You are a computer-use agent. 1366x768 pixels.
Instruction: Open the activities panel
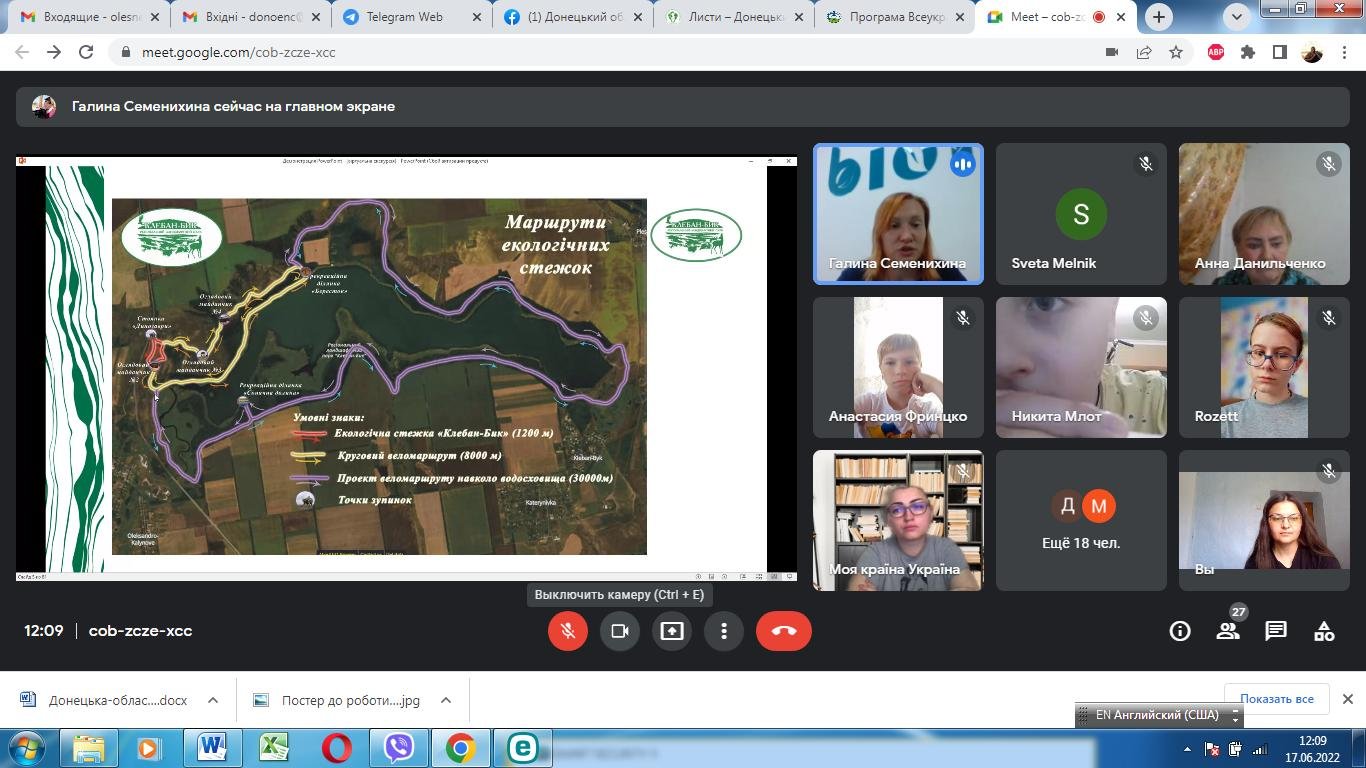tap(1324, 631)
